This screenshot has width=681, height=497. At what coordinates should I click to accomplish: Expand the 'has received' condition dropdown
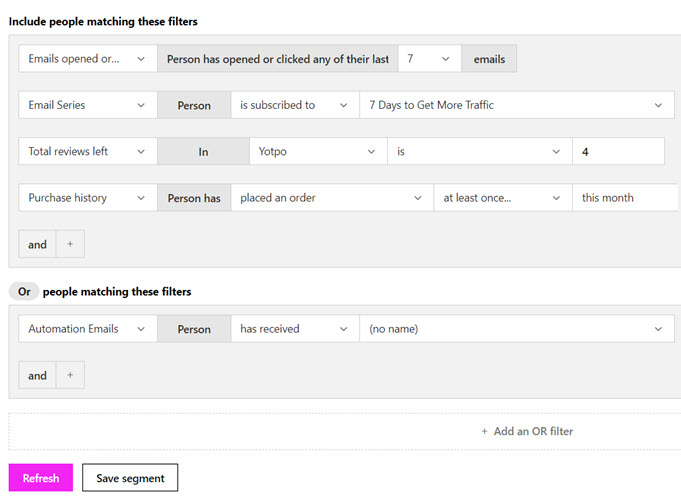pyautogui.click(x=294, y=329)
